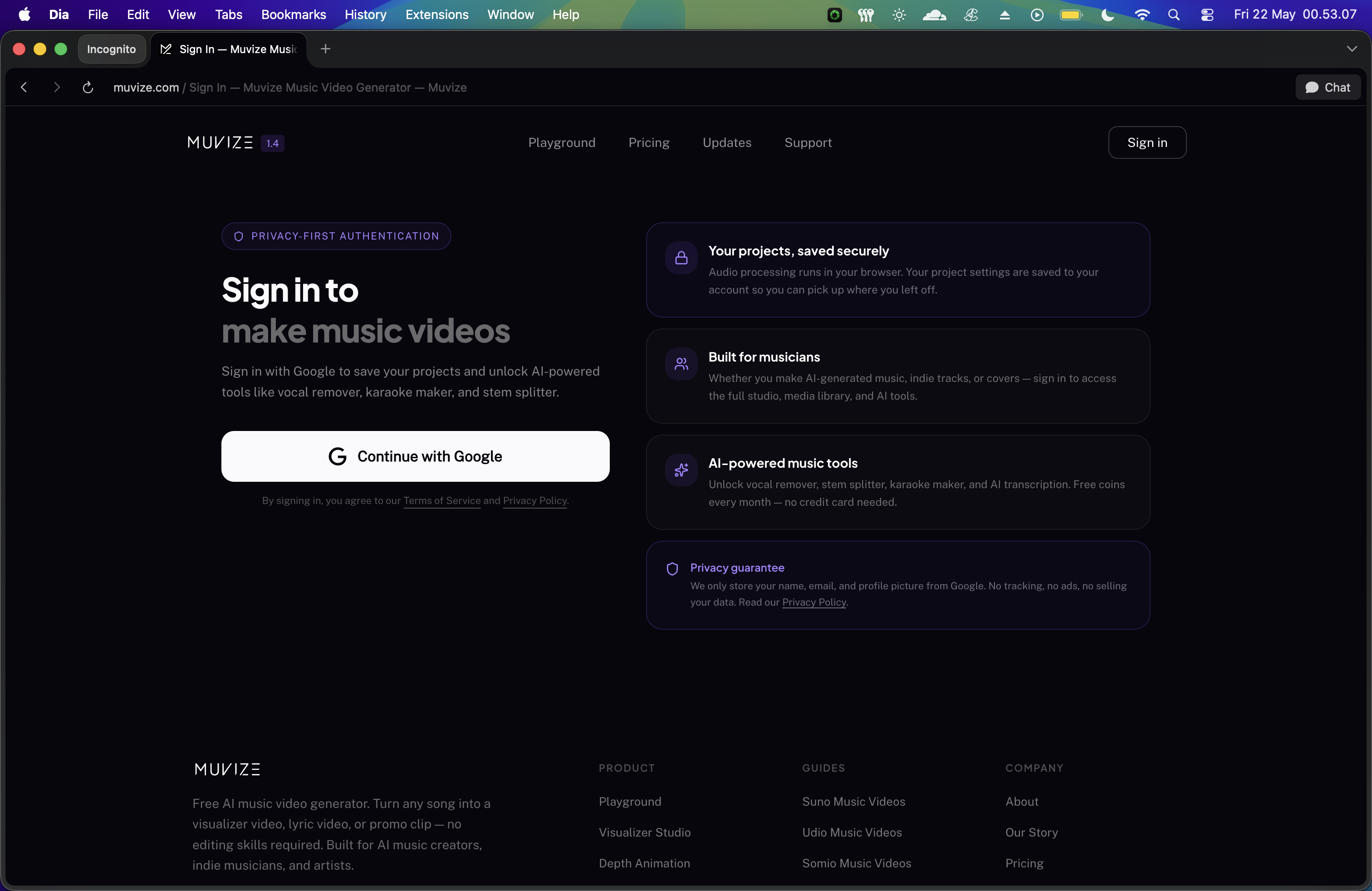Open the Wi-Fi menu bar icon
1372x891 pixels.
1142,15
